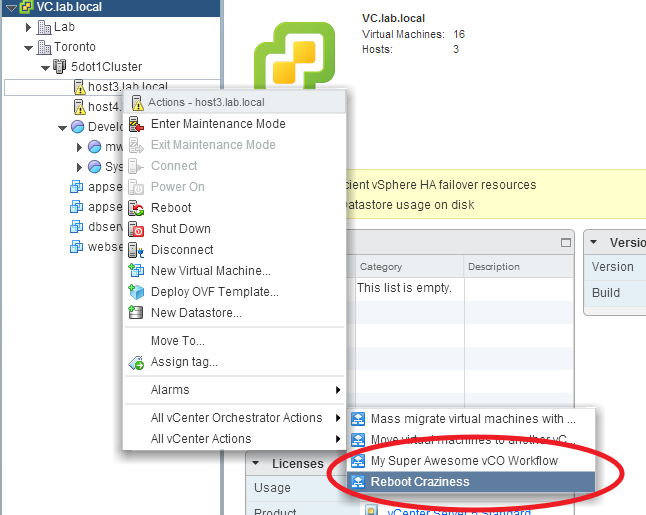Open the Alarms submenu
Screen dimensions: 646x515
click(x=235, y=390)
